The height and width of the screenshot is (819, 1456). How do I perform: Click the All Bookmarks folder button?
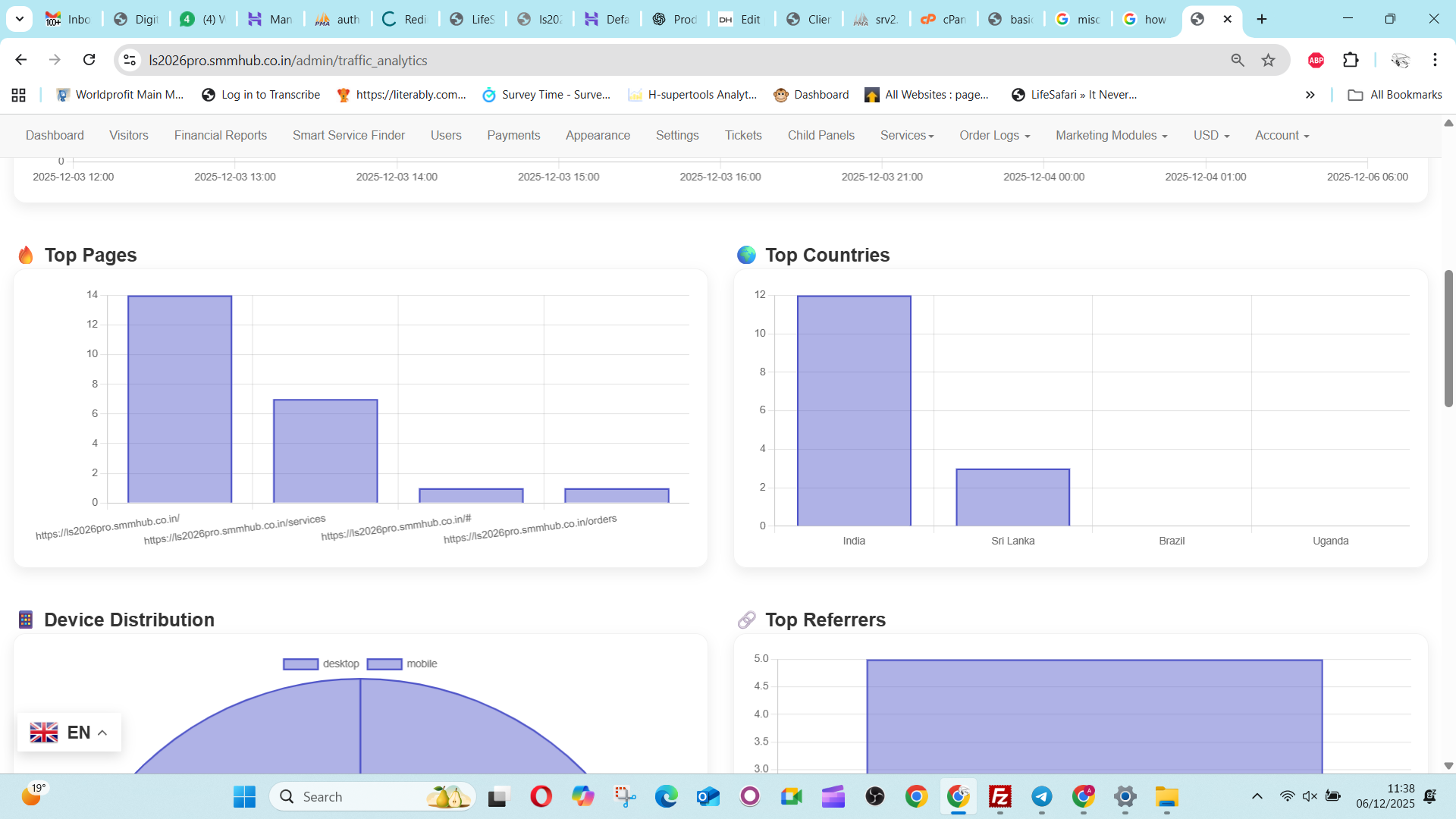point(1395,95)
